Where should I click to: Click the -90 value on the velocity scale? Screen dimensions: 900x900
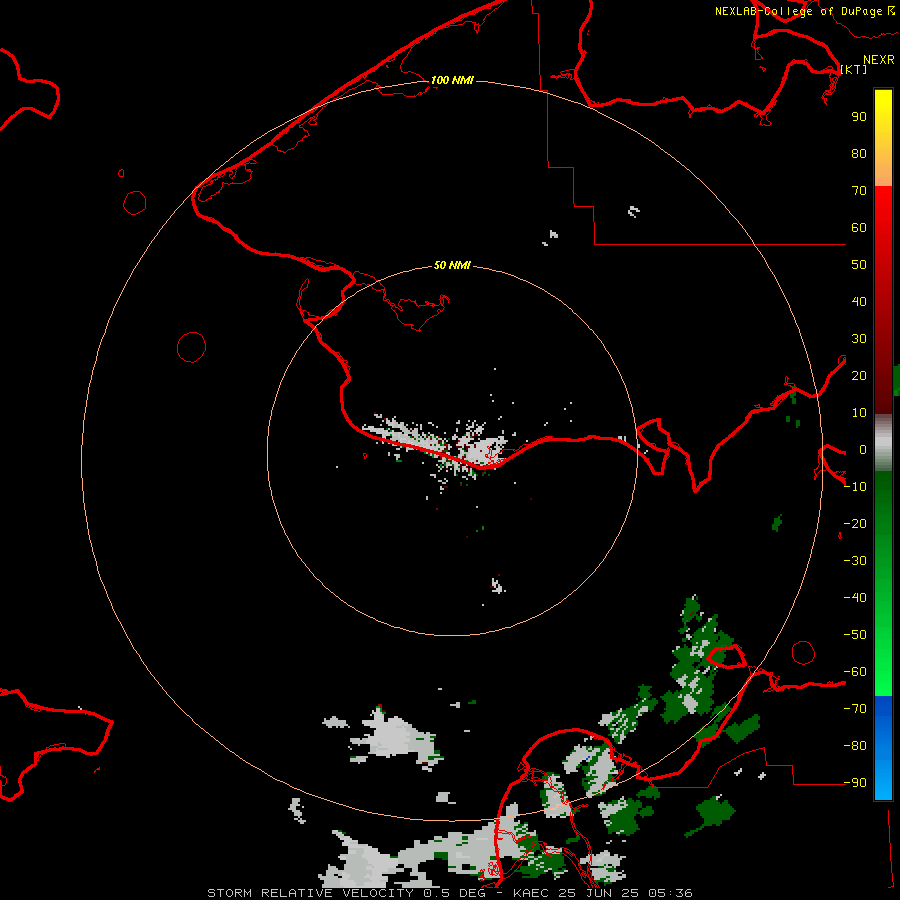click(x=855, y=783)
